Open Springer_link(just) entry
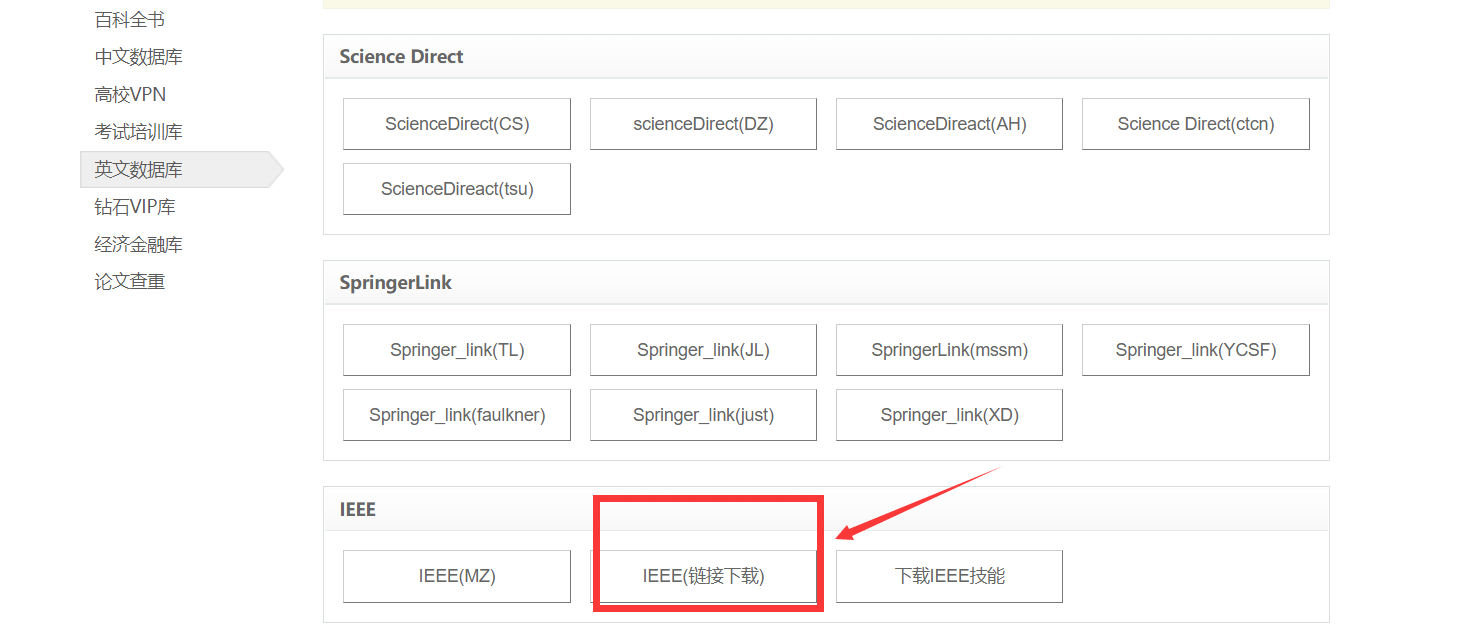The height and width of the screenshot is (633, 1465). [703, 415]
